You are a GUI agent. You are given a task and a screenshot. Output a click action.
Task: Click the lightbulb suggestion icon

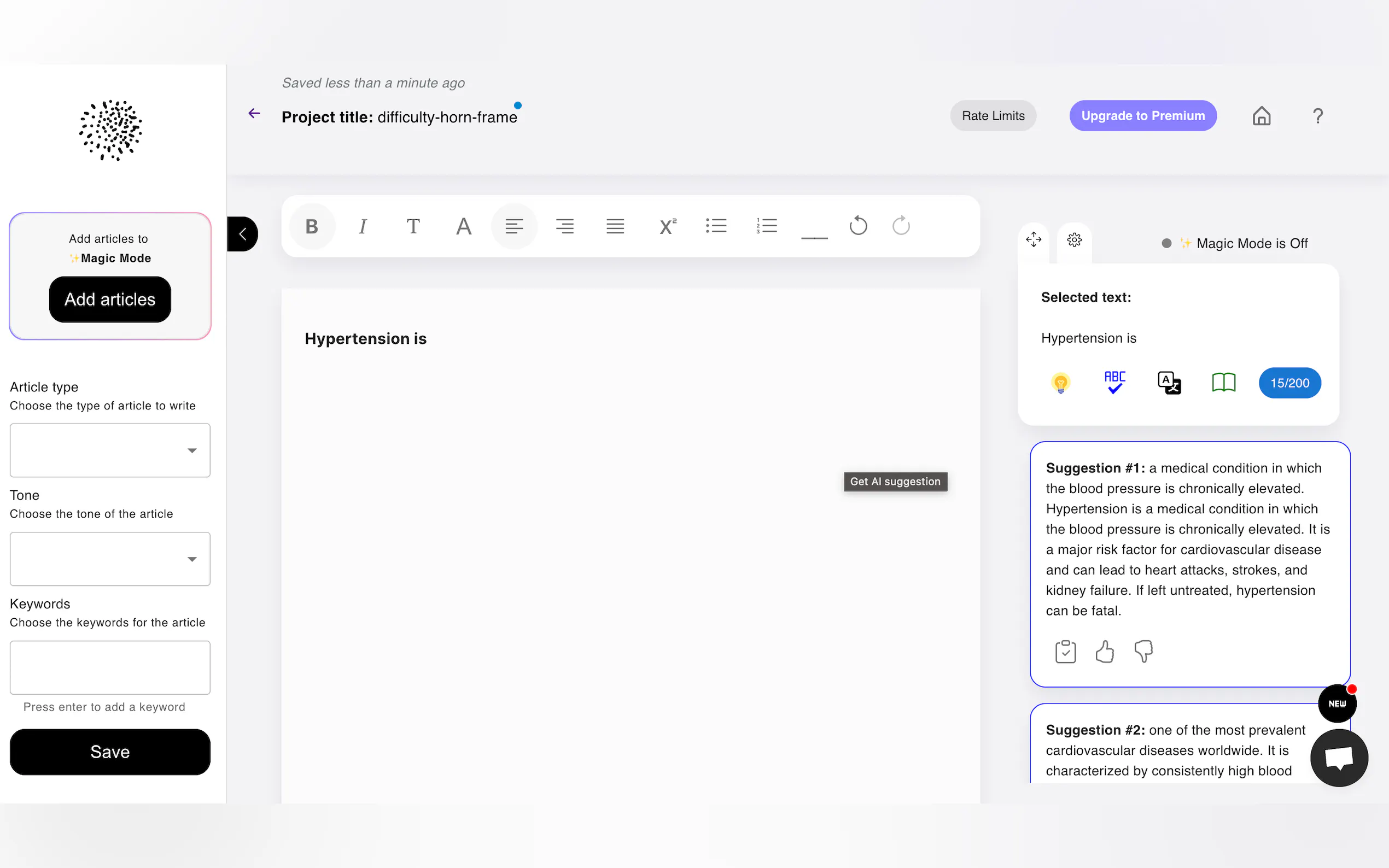point(1060,383)
